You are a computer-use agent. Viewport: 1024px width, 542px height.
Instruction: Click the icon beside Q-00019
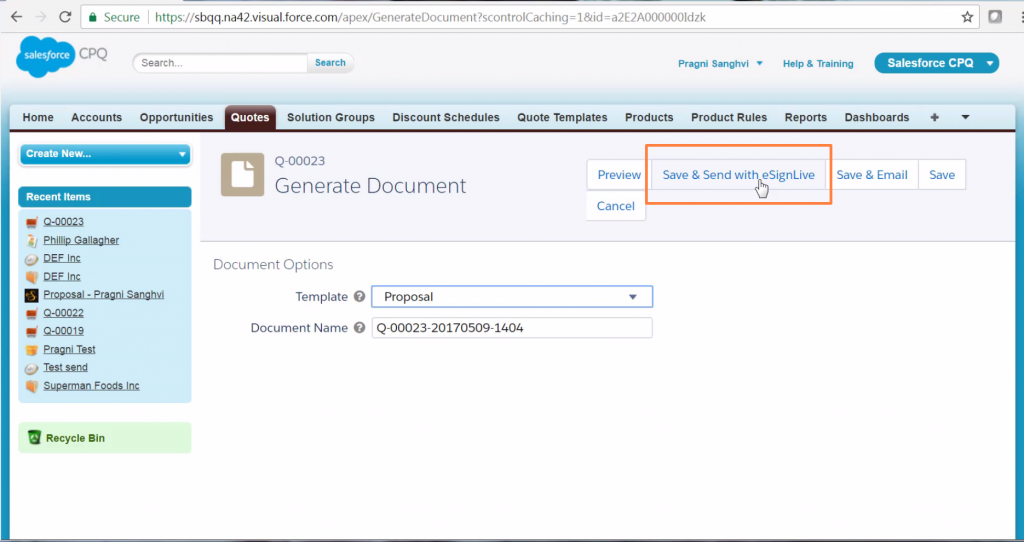(31, 331)
